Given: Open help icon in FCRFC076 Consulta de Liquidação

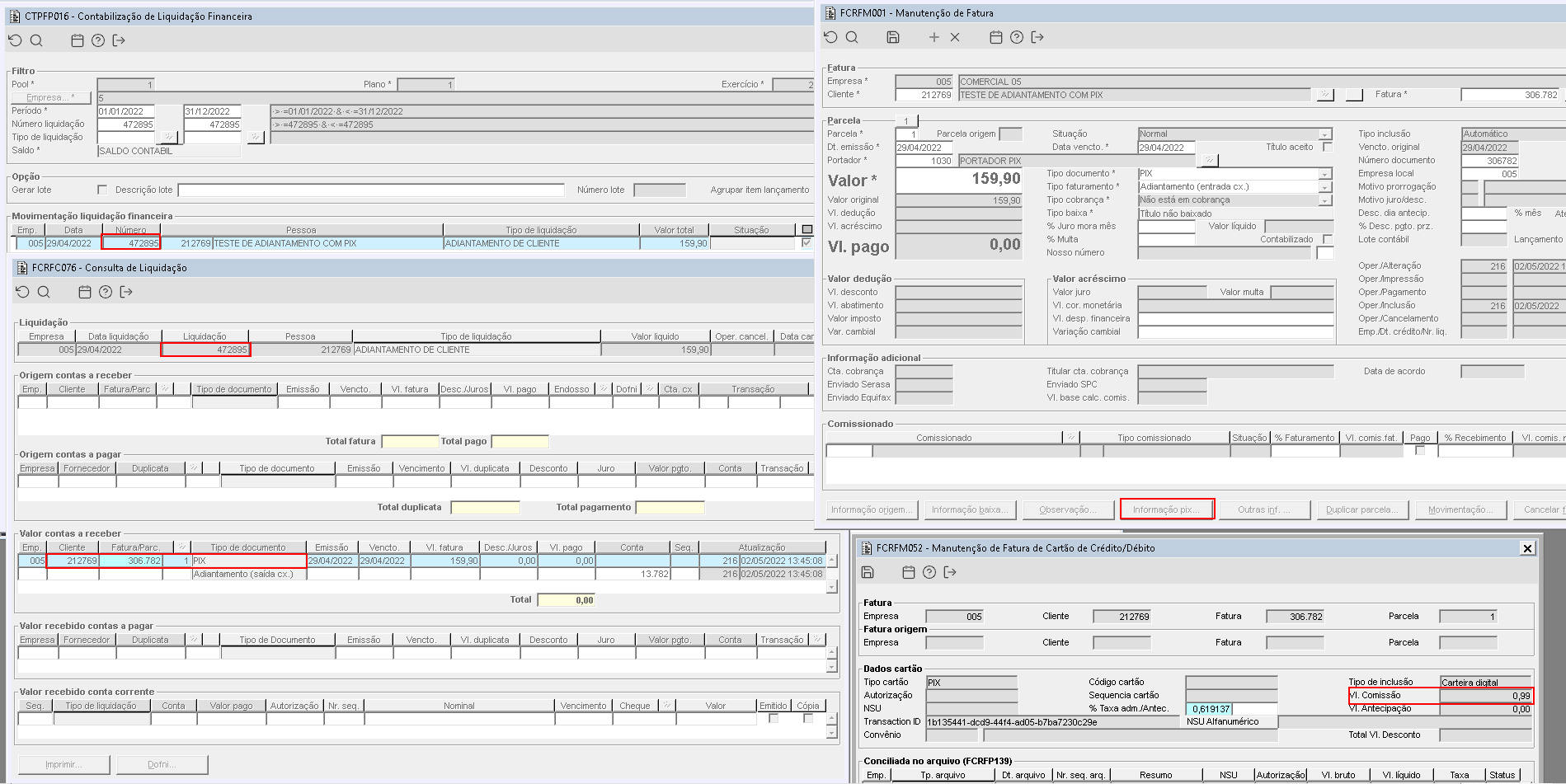Looking at the screenshot, I should (106, 292).
